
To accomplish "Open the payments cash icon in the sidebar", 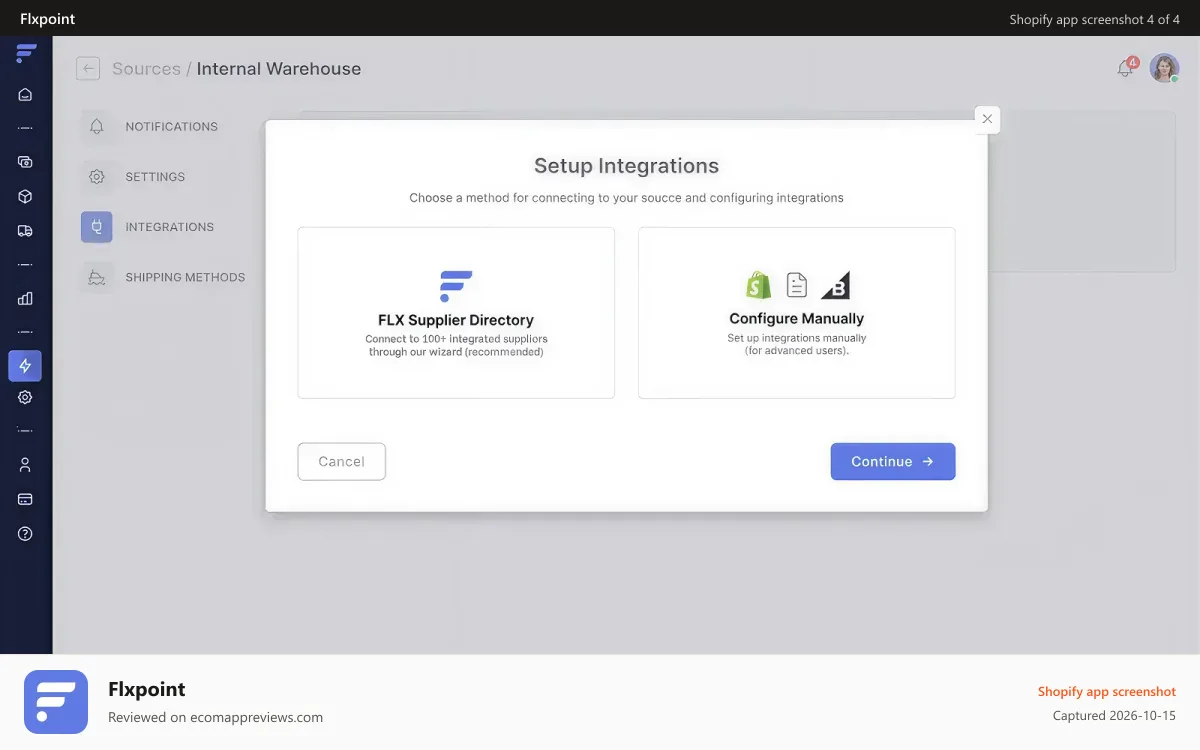I will tap(25, 162).
